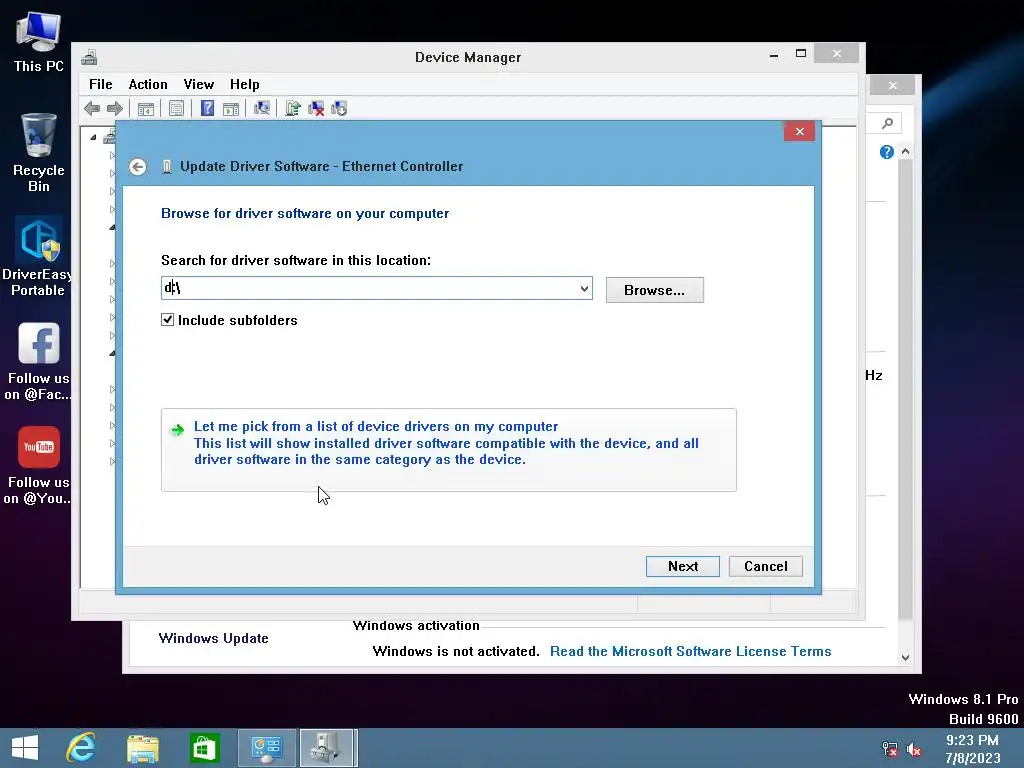This screenshot has height=768, width=1024.
Task: Maximize the Device Manager window
Action: click(801, 54)
